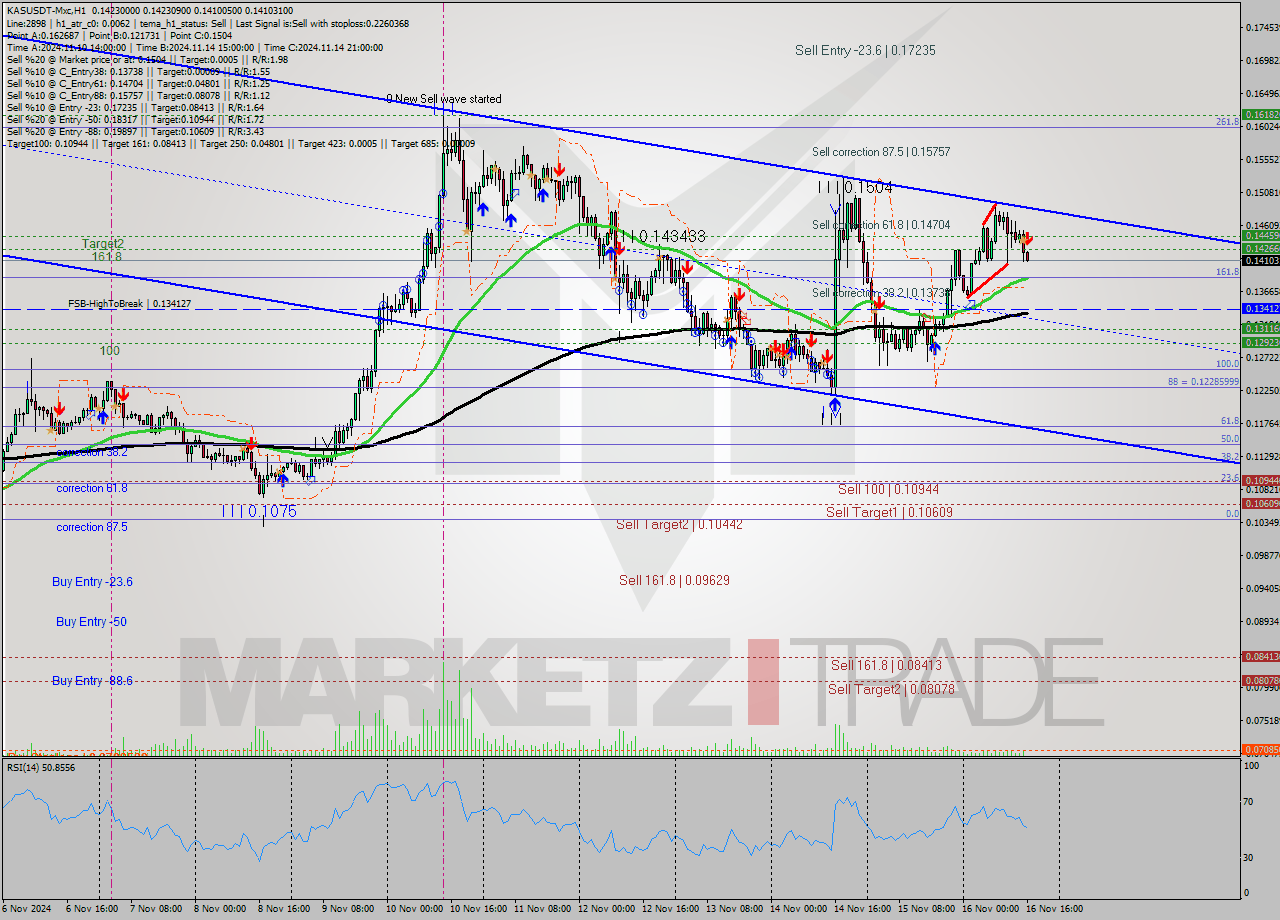
Task: Click the RSI scale value 70
Action: [x=1249, y=802]
